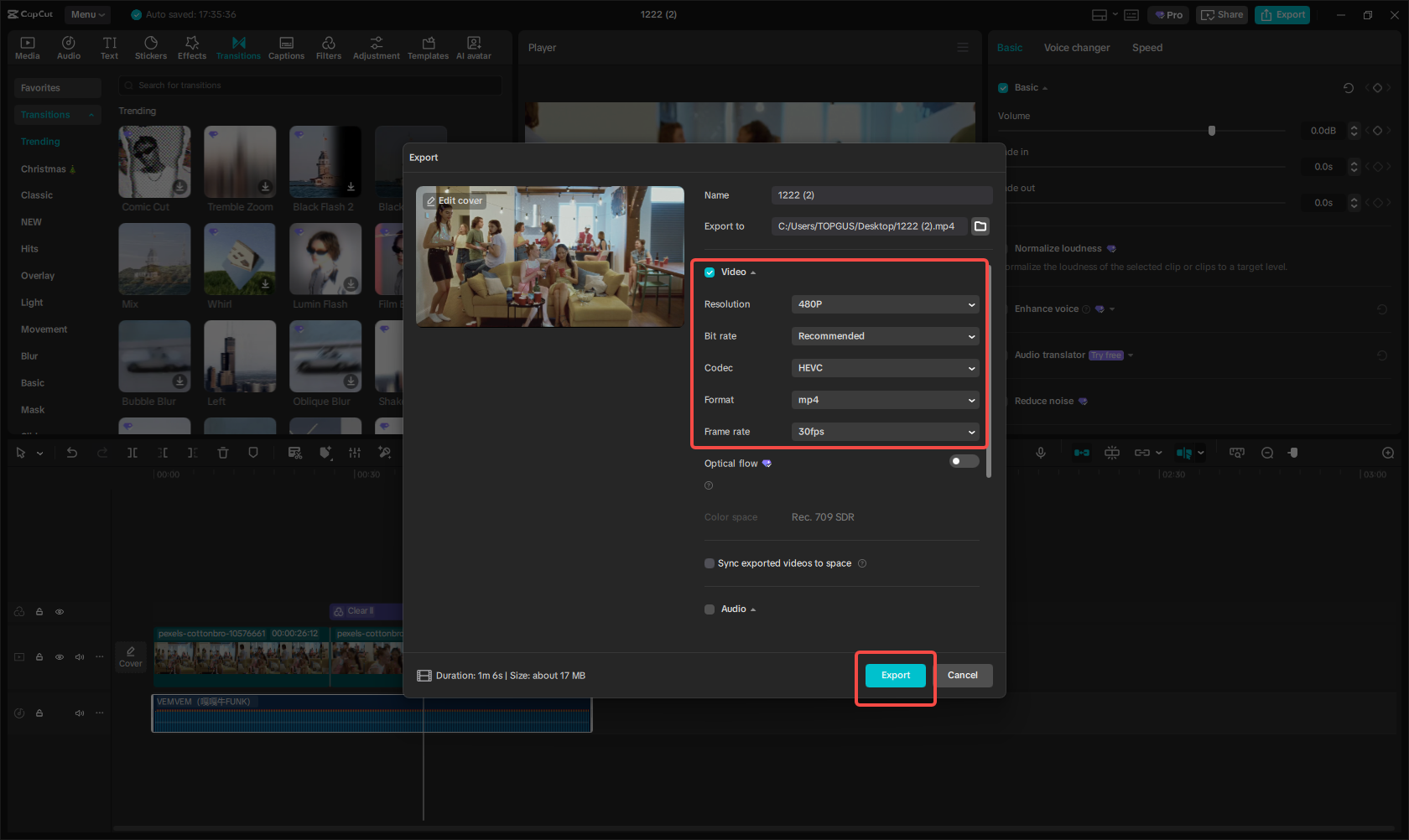This screenshot has width=1409, height=840.
Task: Click the Export button in the dialog
Action: [x=895, y=675]
